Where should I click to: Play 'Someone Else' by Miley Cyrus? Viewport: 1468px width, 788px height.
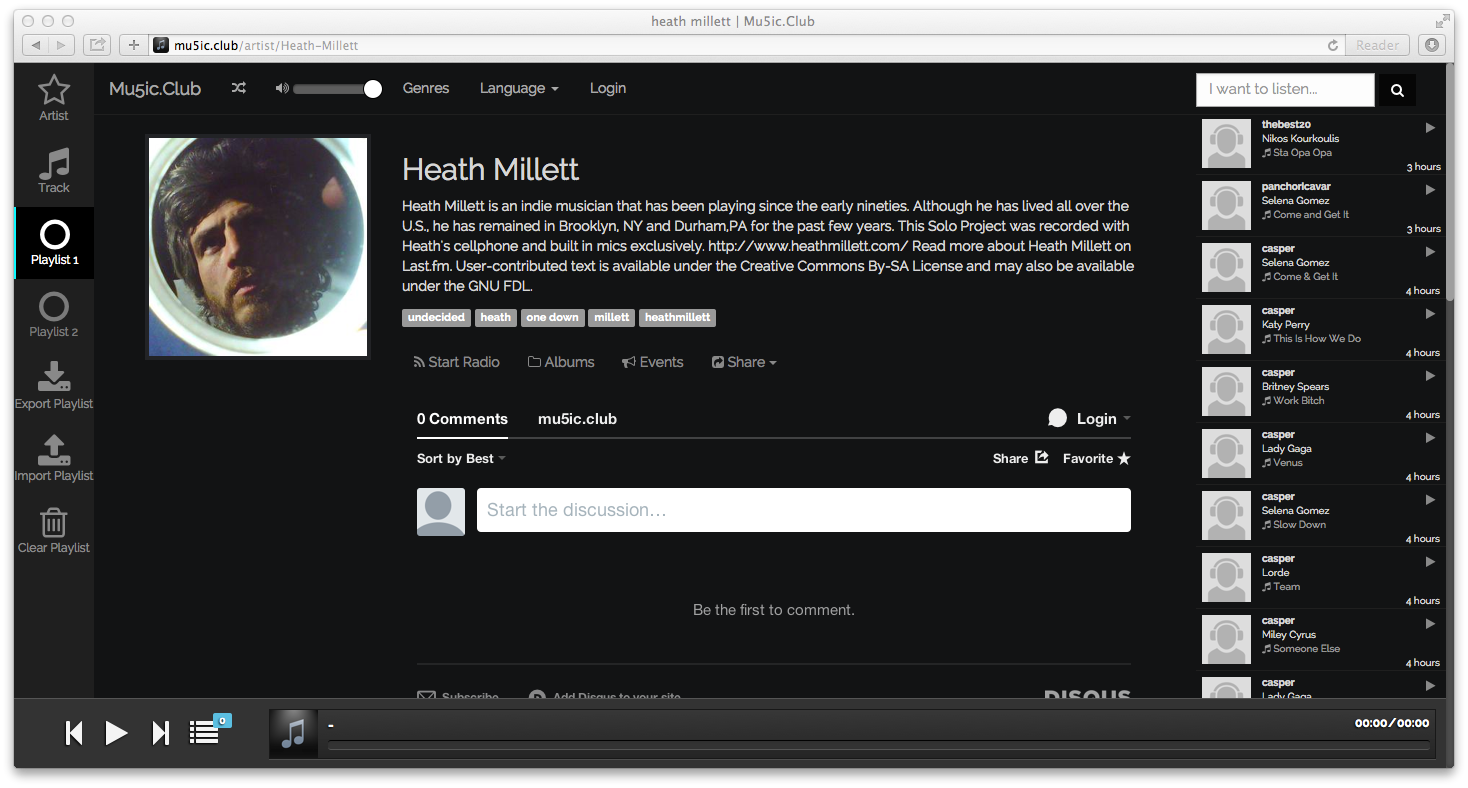tap(1430, 623)
